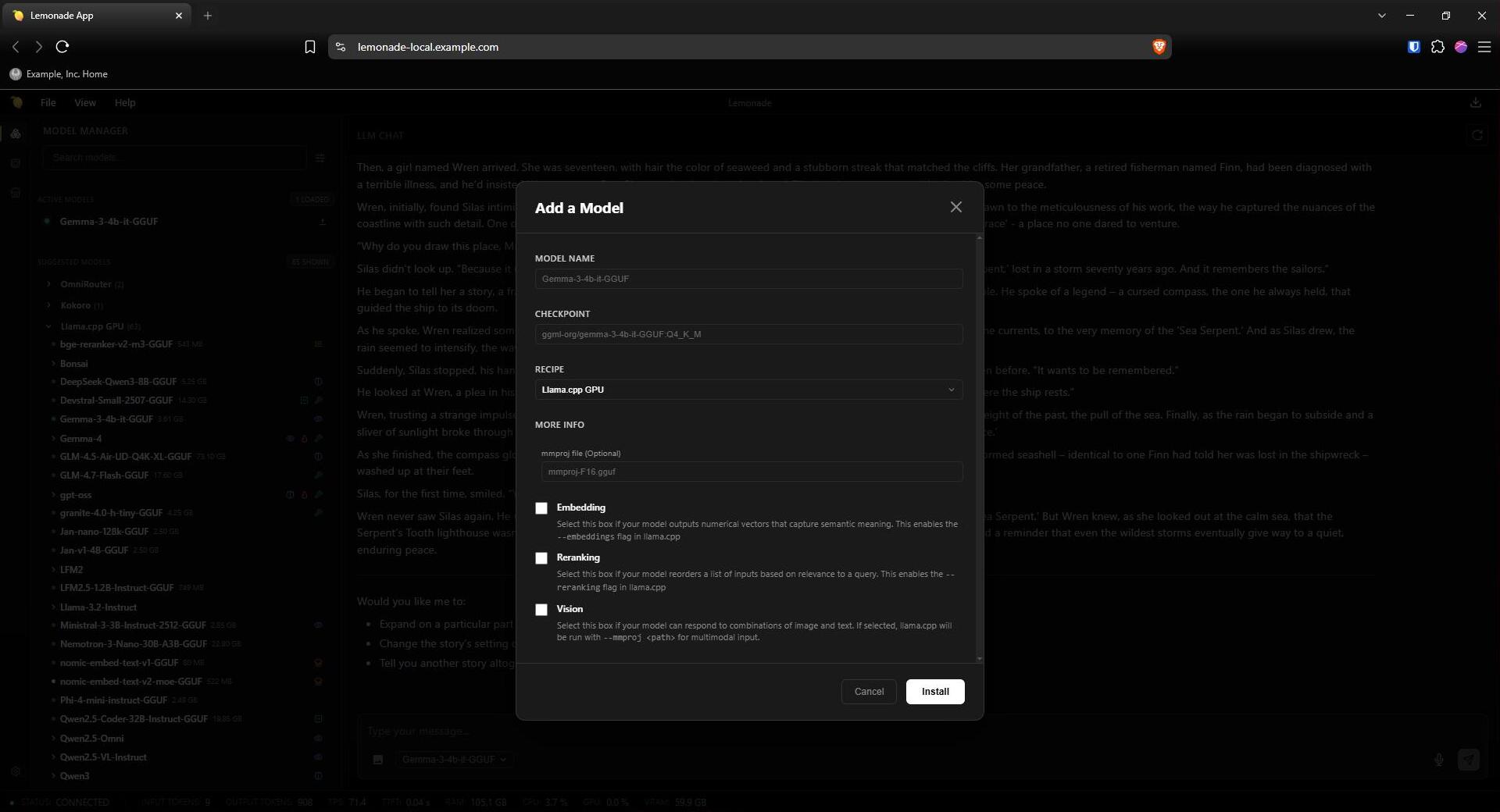Image resolution: width=1500 pixels, height=812 pixels.
Task: Open the File menu
Action: [48, 102]
